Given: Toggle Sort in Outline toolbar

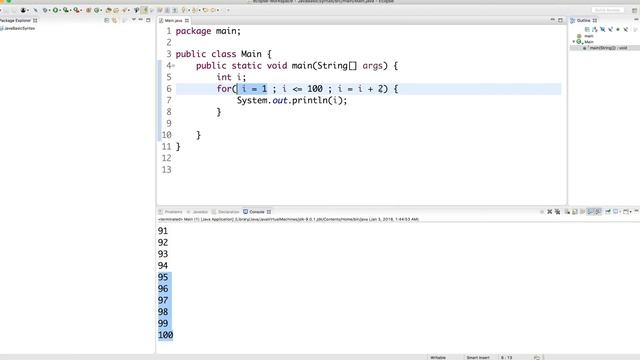Looking at the screenshot, I should click(x=595, y=29).
